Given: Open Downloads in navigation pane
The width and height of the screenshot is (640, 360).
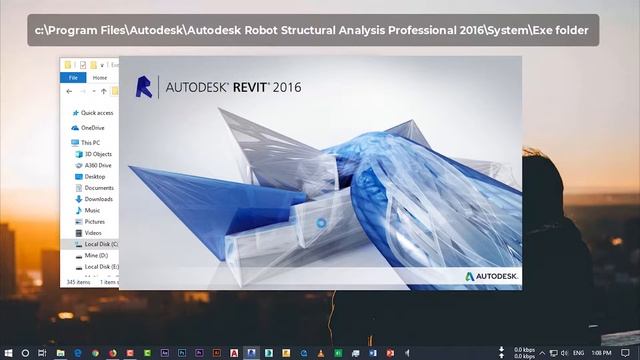Looking at the screenshot, I should pos(94,199).
